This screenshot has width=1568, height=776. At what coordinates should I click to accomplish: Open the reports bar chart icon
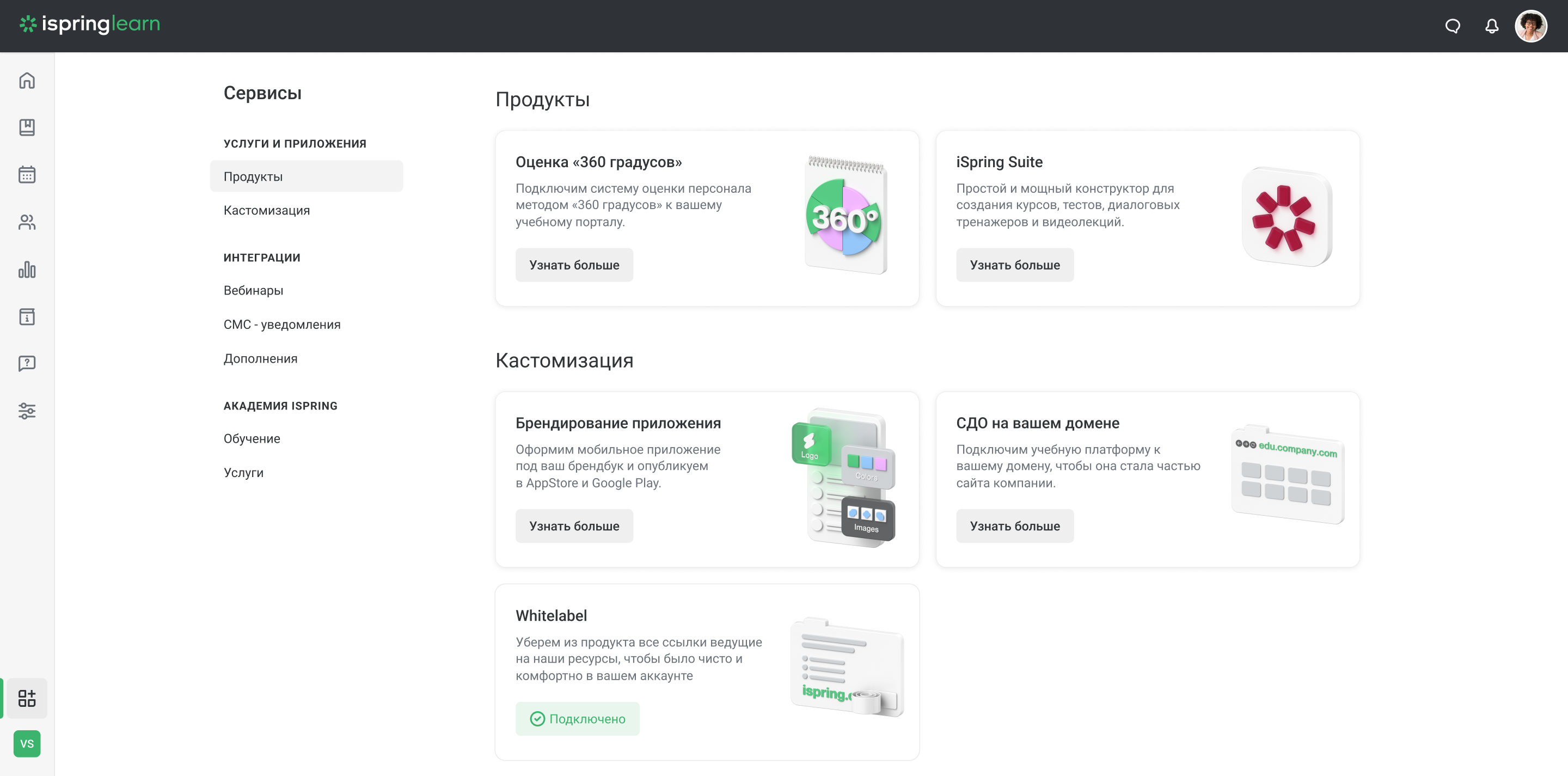pyautogui.click(x=27, y=270)
